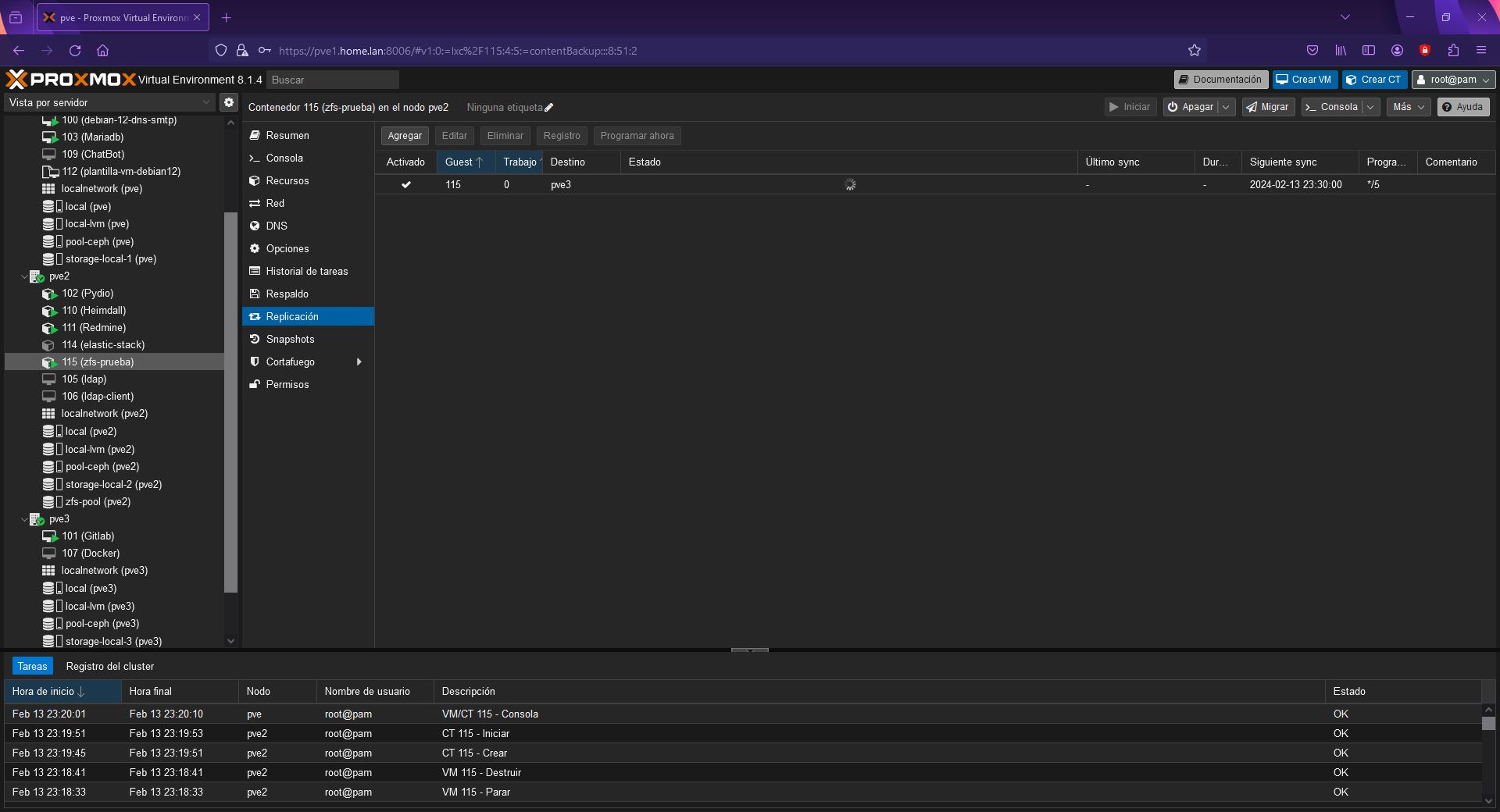Viewport: 1500px width, 812px height.
Task: Switch to the Tareas tab
Action: [x=33, y=666]
